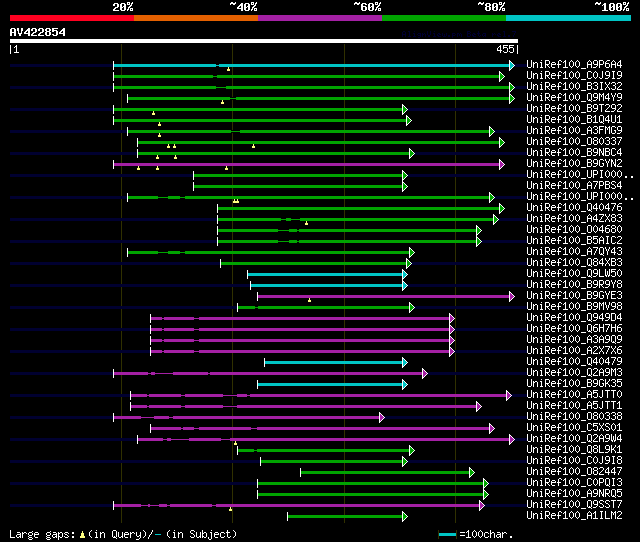
Task: Click the orange ~40% identity legend segment
Action: click(x=196, y=18)
